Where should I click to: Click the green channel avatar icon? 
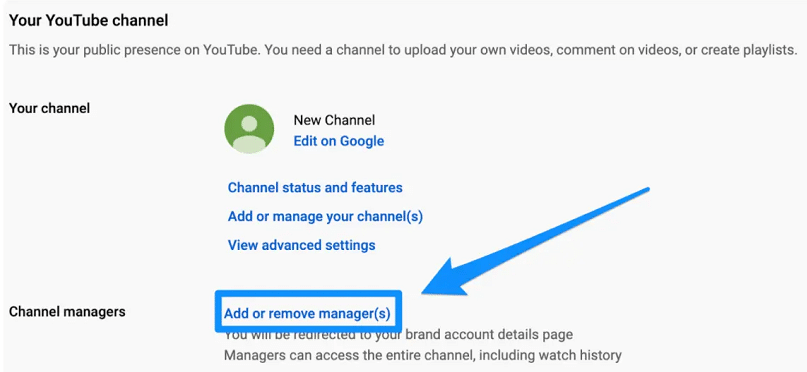coord(249,129)
